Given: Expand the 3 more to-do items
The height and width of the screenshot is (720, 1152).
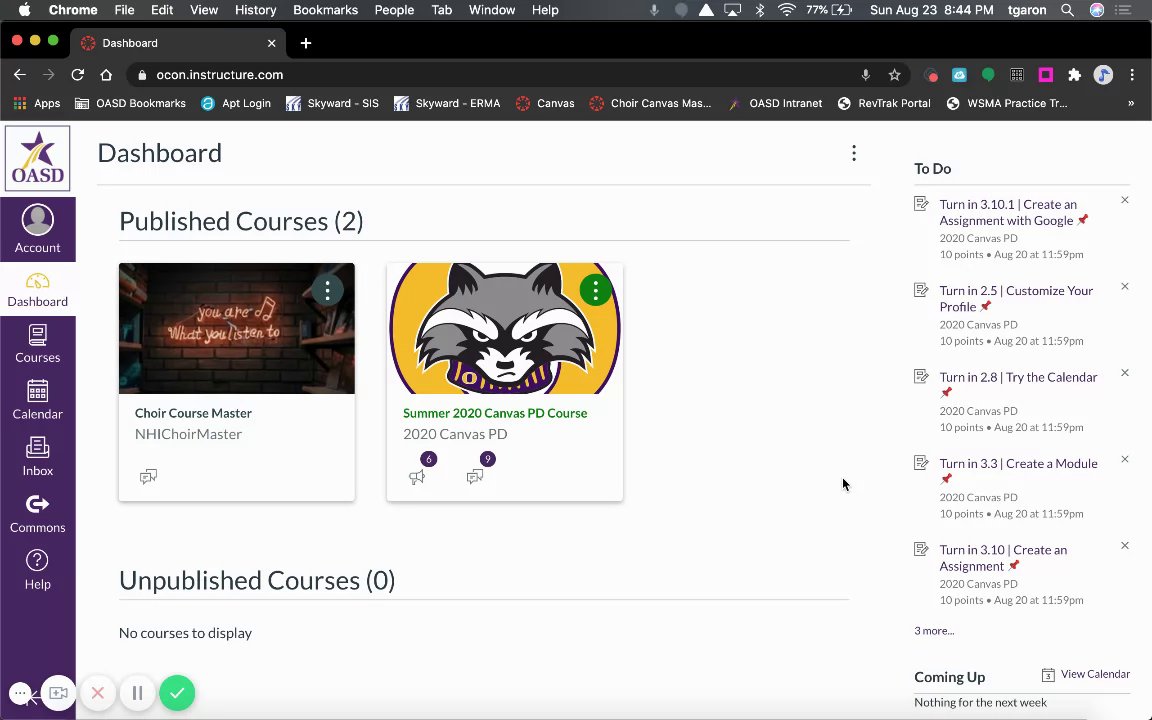Looking at the screenshot, I should coord(934,630).
